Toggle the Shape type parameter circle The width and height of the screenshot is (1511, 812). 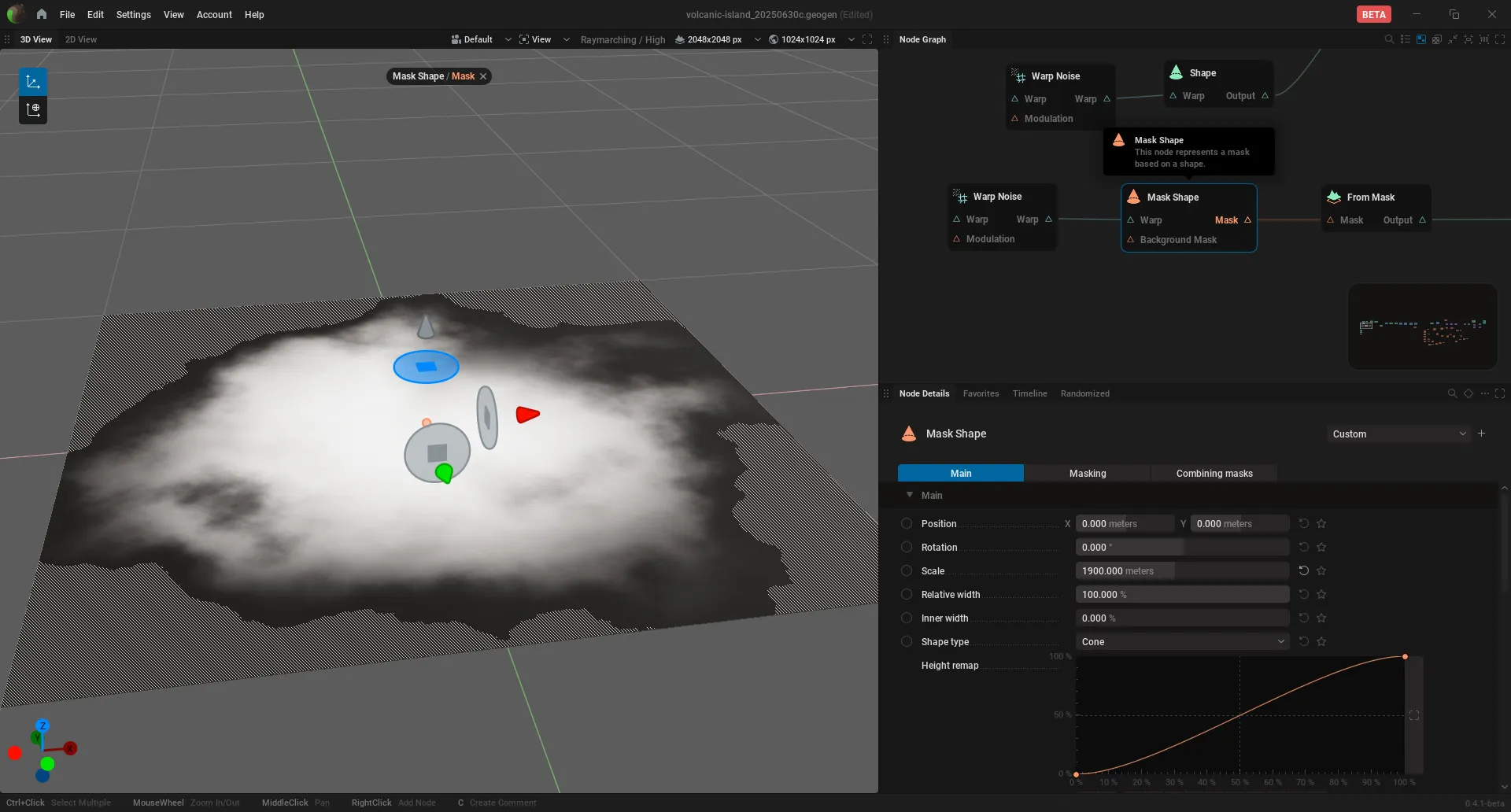(x=907, y=641)
